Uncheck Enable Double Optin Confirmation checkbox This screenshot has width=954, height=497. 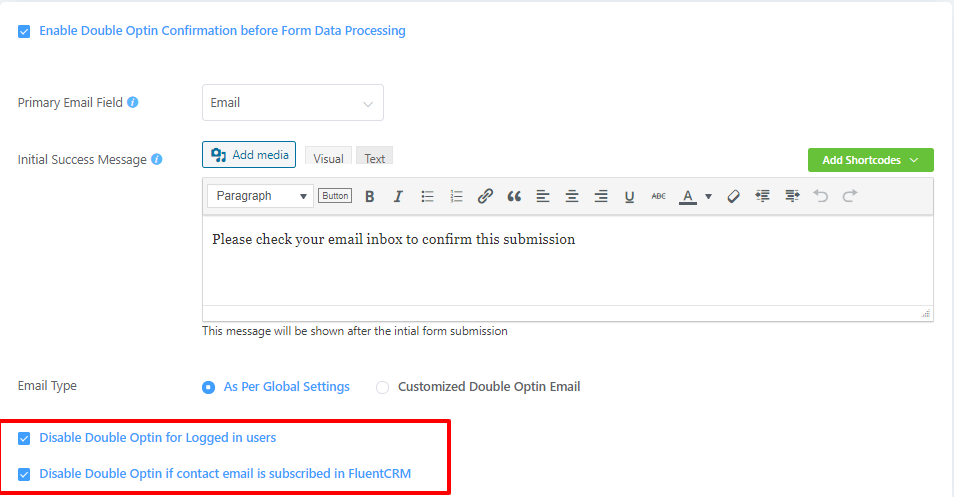(x=24, y=31)
